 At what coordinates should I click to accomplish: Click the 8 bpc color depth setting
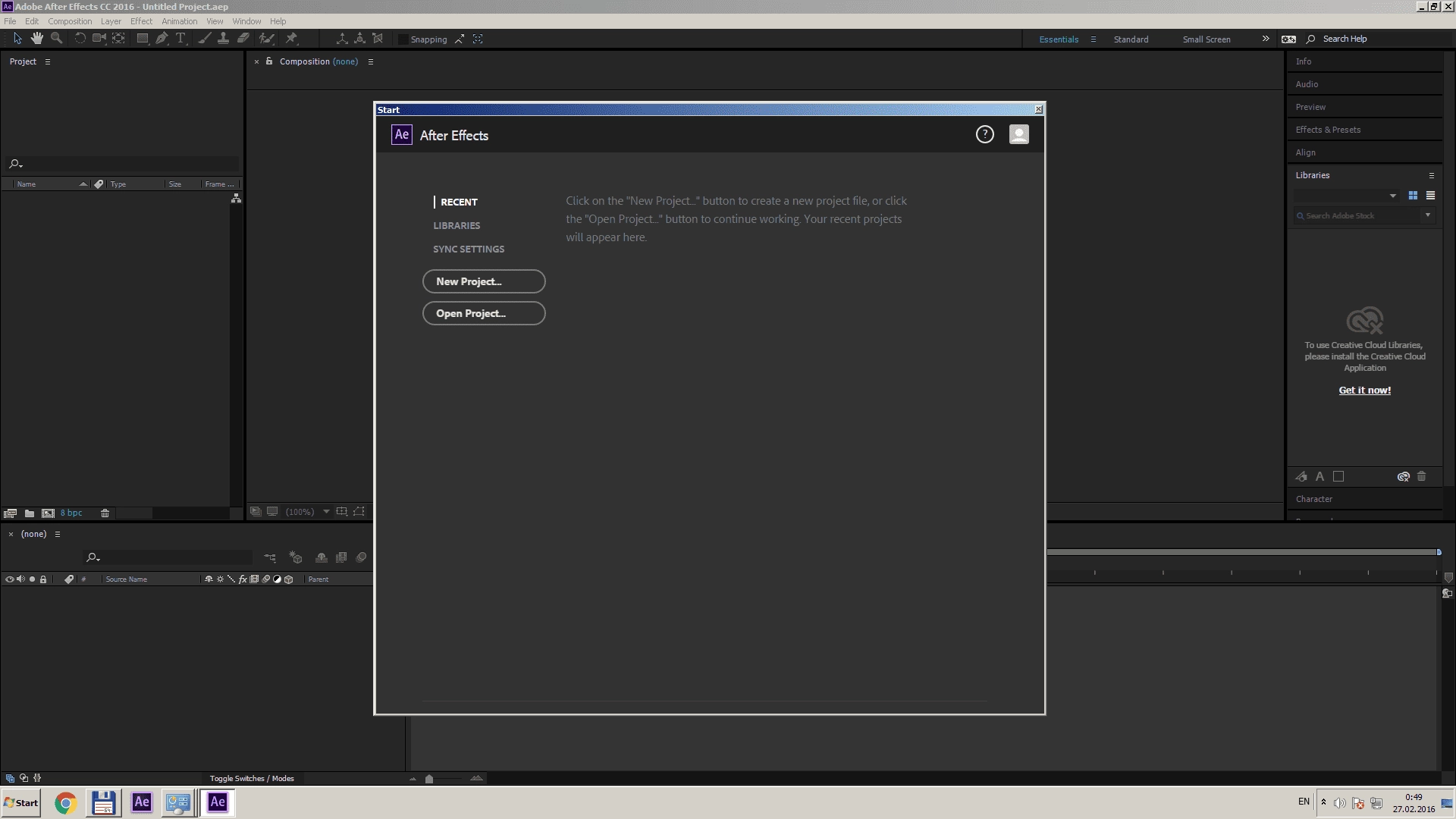point(71,513)
